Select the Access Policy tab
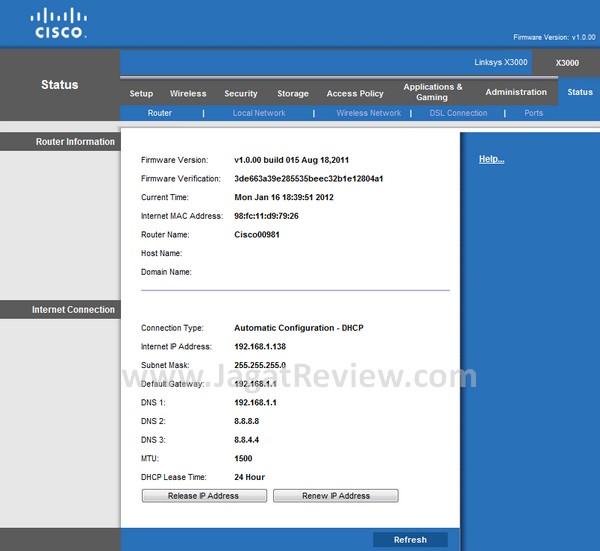 (355, 93)
